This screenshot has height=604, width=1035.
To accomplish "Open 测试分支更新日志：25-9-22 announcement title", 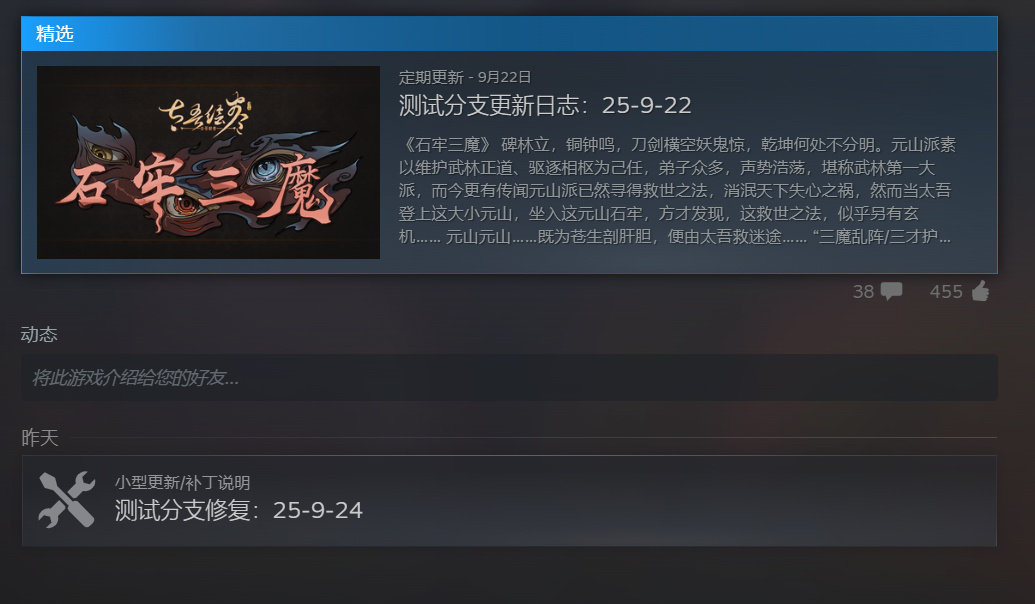I will (x=545, y=105).
